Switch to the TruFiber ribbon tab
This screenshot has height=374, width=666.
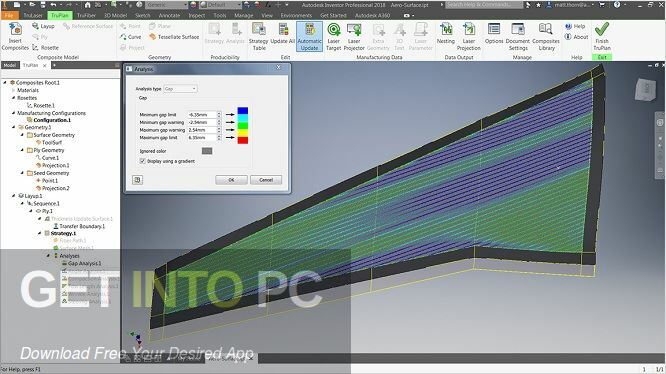click(86, 15)
